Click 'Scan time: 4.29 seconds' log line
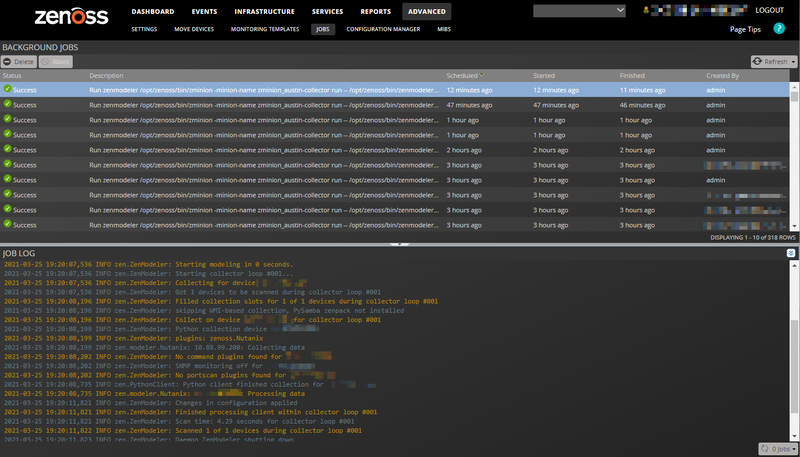Viewport: 800px width, 457px height. pyautogui.click(x=179, y=421)
